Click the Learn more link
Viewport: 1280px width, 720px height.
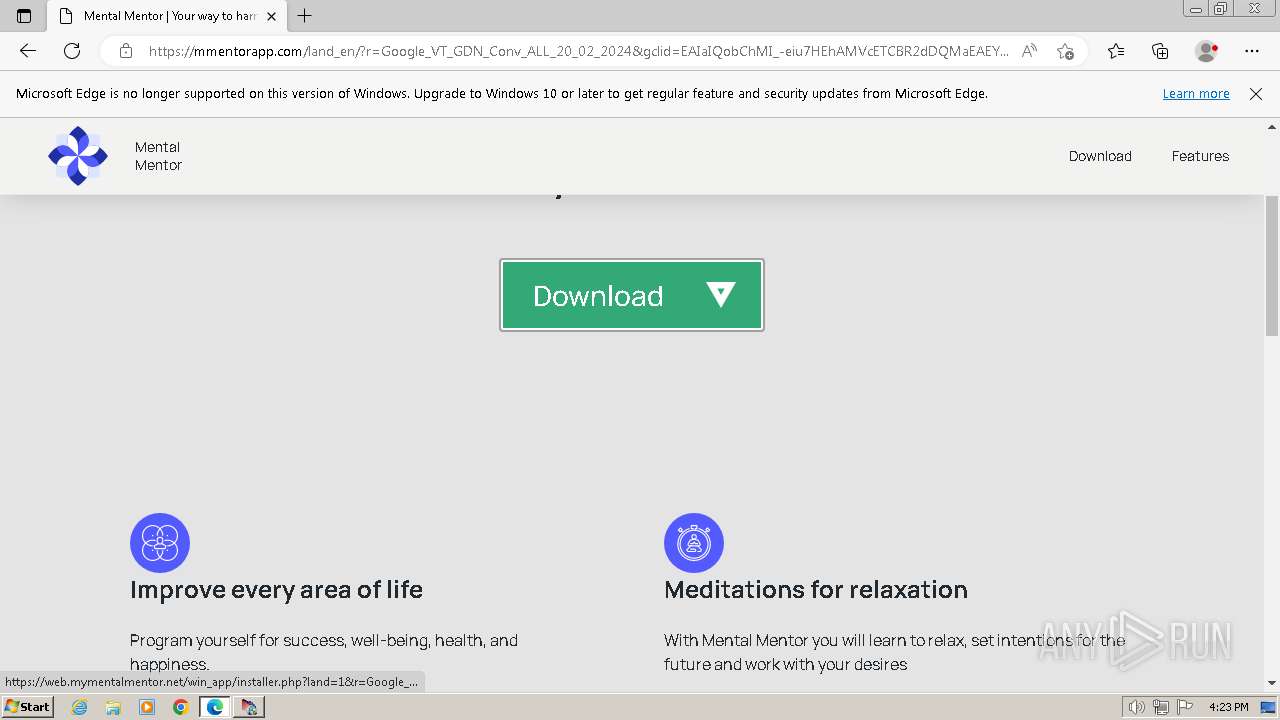pyautogui.click(x=1196, y=94)
